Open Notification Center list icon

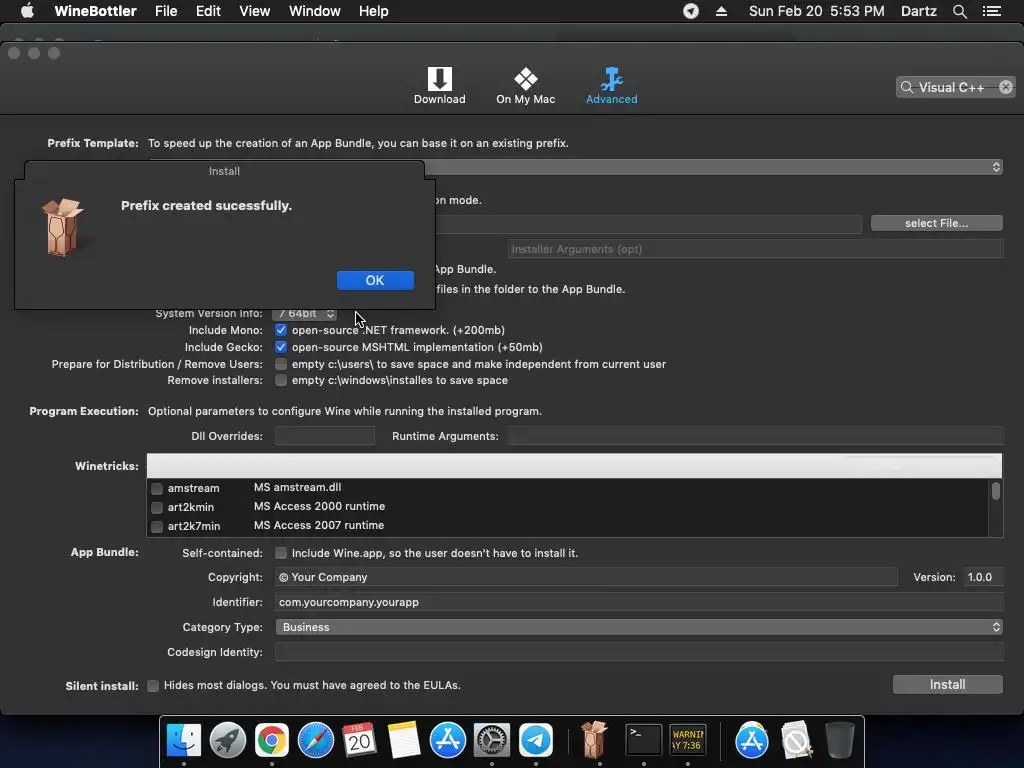992,11
